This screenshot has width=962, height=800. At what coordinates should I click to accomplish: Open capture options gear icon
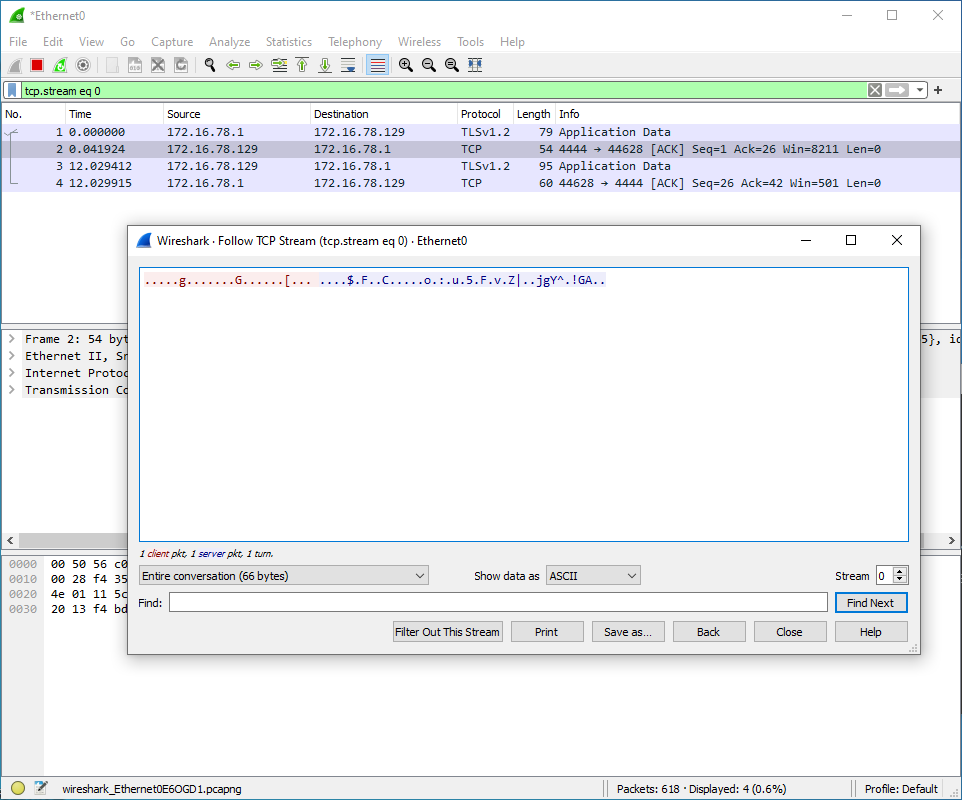(x=83, y=65)
